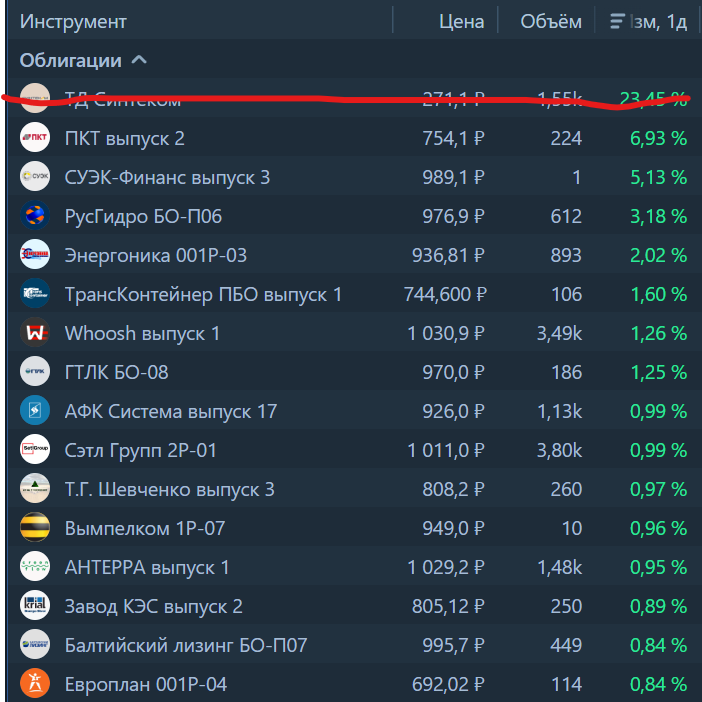Open the ПКТ выпуск 2 bond
This screenshot has width=702, height=702.
click(x=124, y=138)
